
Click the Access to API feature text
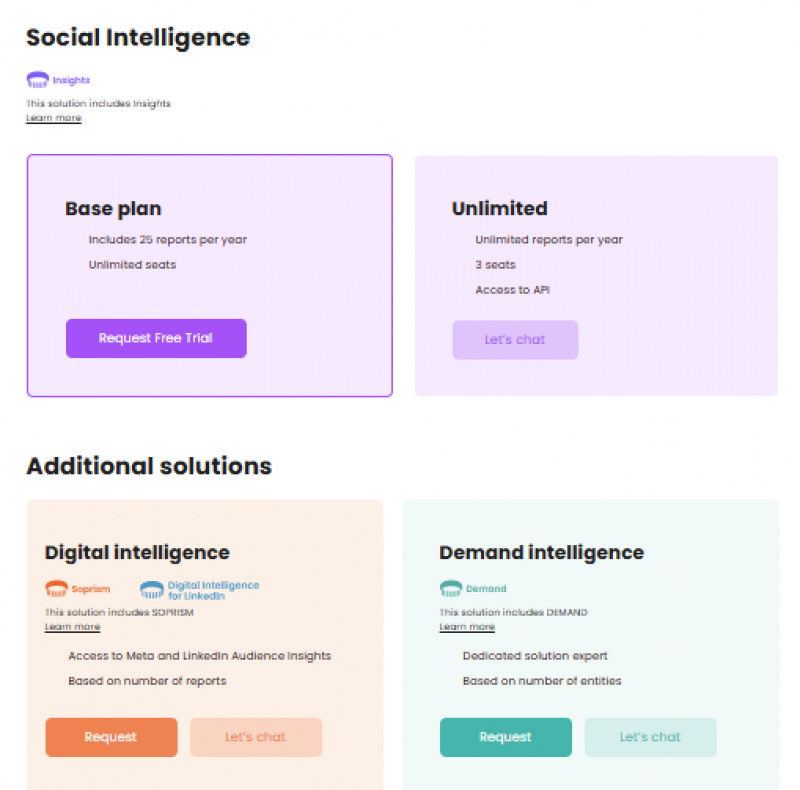point(512,290)
